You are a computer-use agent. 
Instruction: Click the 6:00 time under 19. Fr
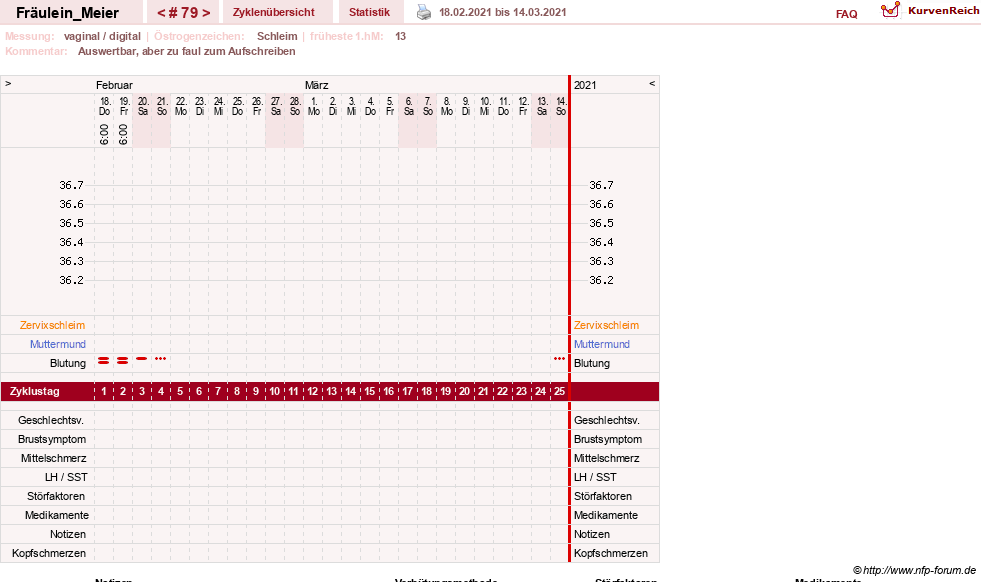pos(123,134)
